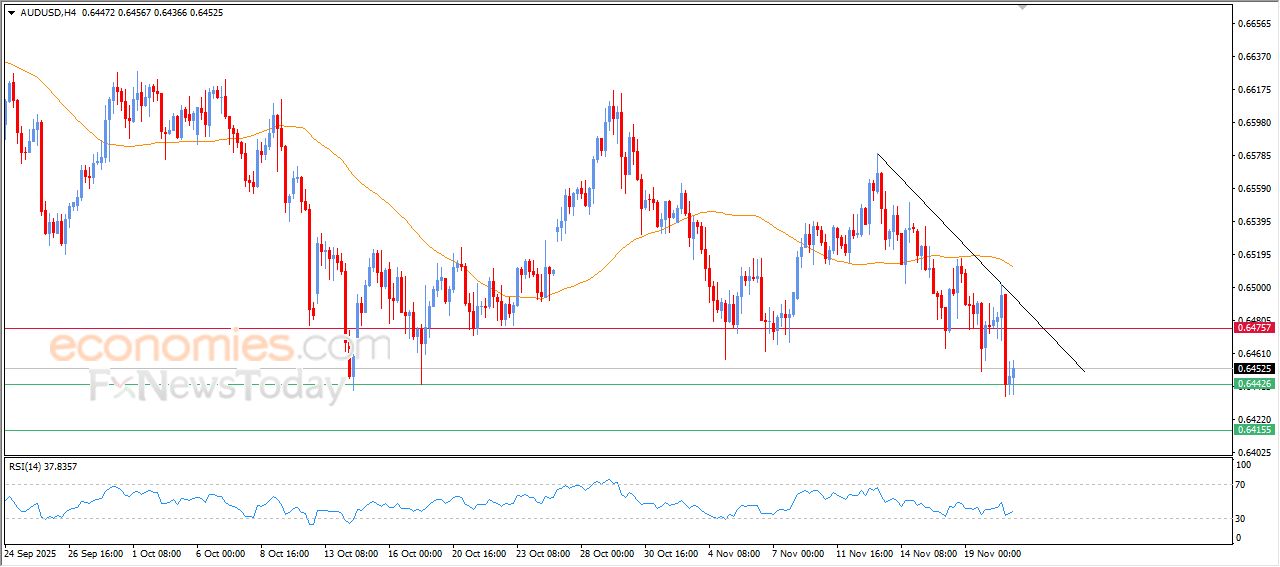Click the 0.66565 price scale value
1280x567 pixels.
click(x=1254, y=23)
